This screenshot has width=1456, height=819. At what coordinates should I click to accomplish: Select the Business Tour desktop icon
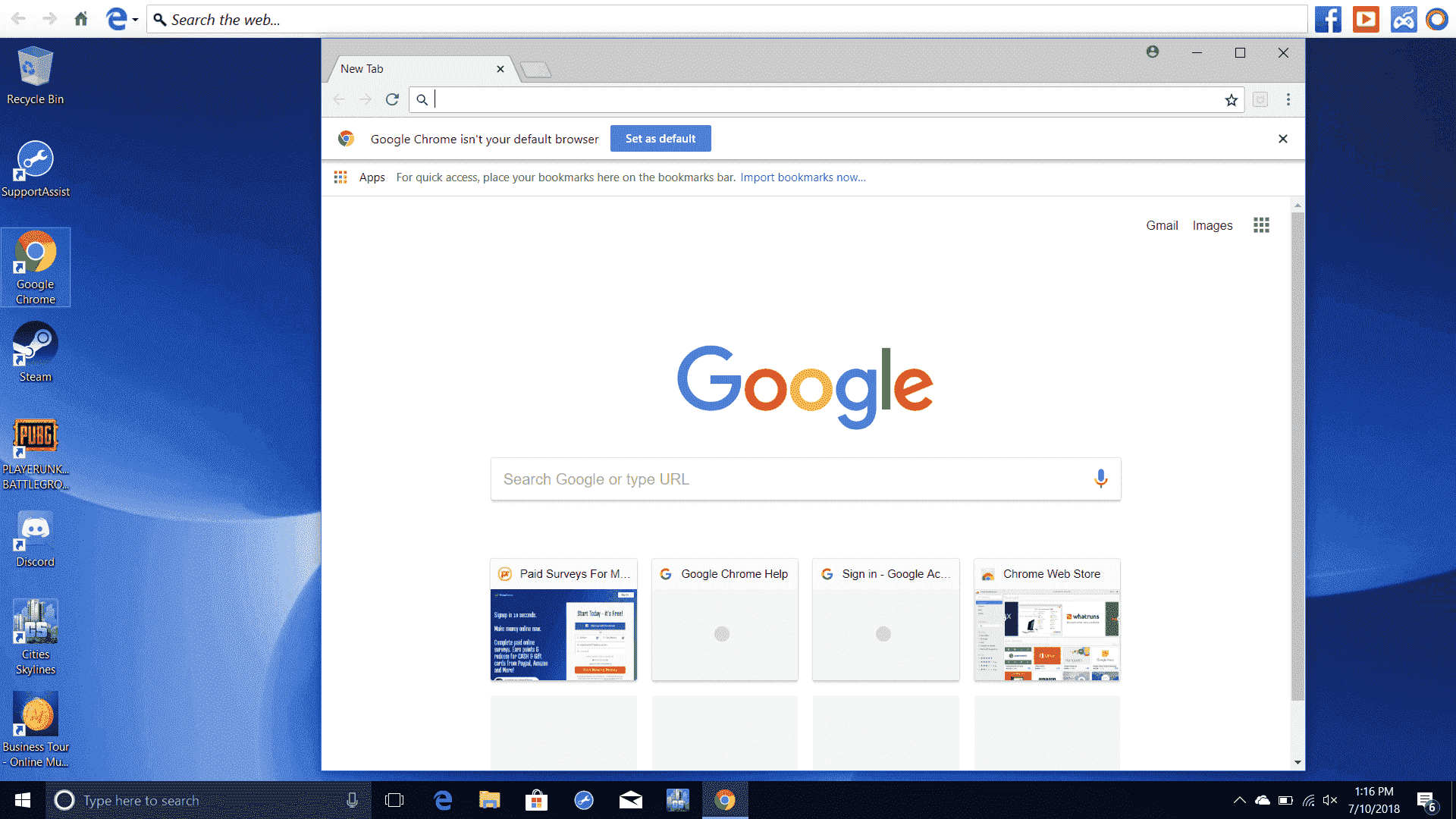click(x=35, y=730)
